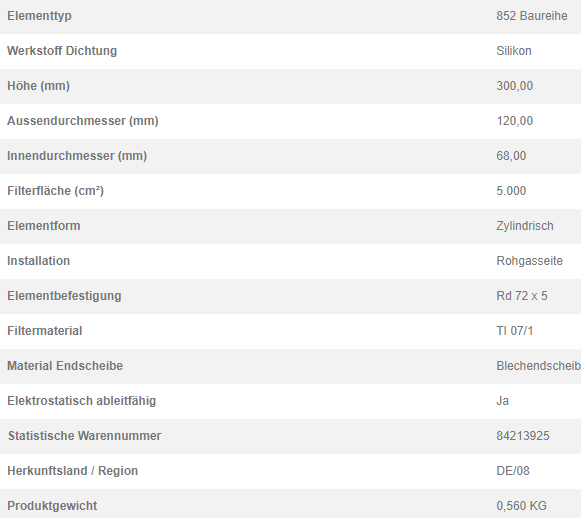The height and width of the screenshot is (518, 581).
Task: Click the Werkstoff Dichtung label
Action: (x=62, y=51)
